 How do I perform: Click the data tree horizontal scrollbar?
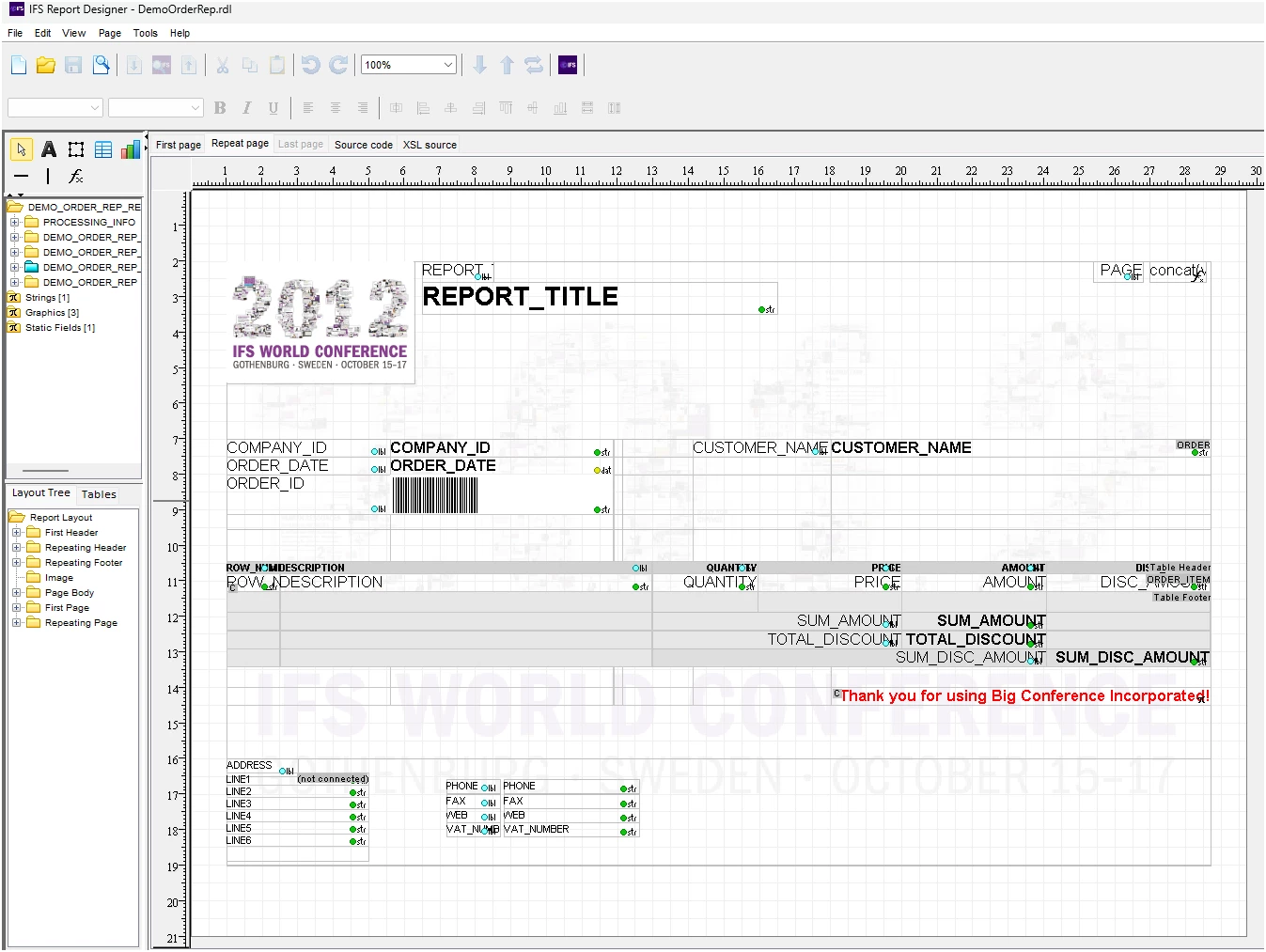pyautogui.click(x=45, y=471)
